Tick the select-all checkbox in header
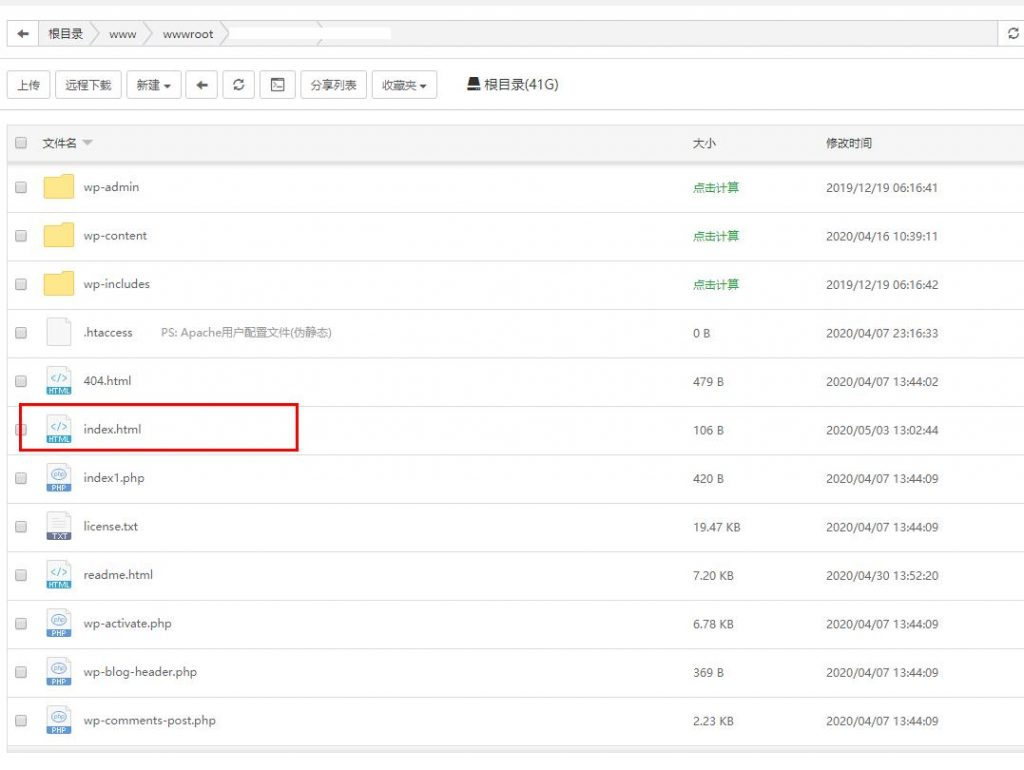This screenshot has height=770, width=1024. (21, 143)
